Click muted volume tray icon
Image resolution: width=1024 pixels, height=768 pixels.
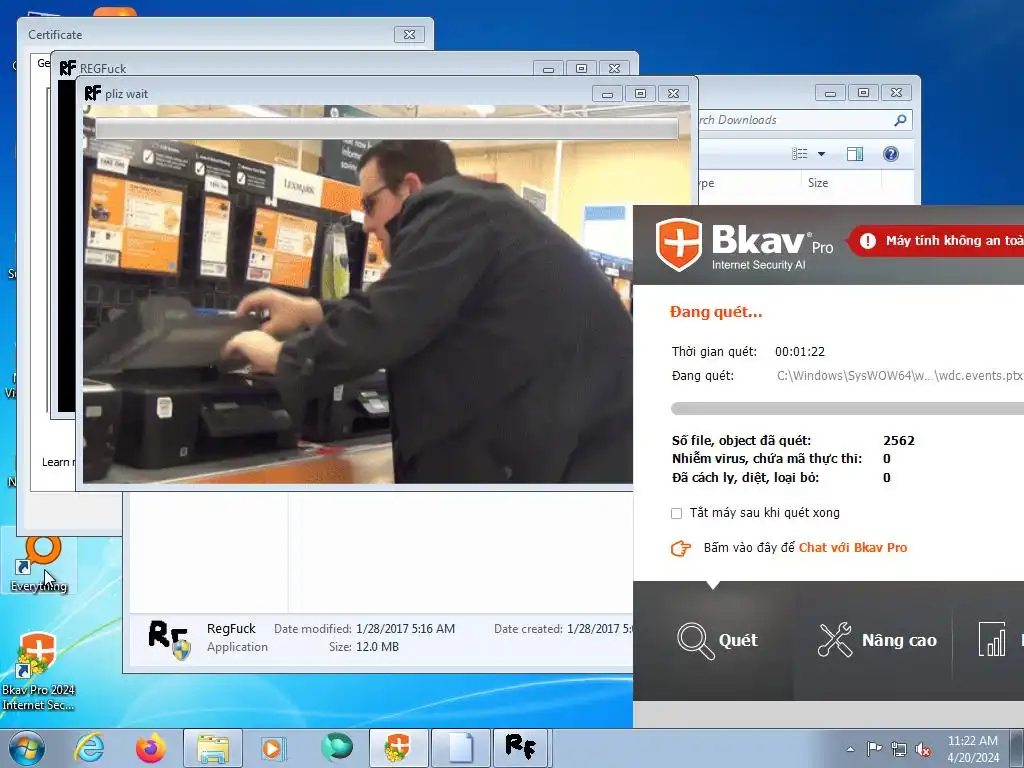pyautogui.click(x=923, y=749)
